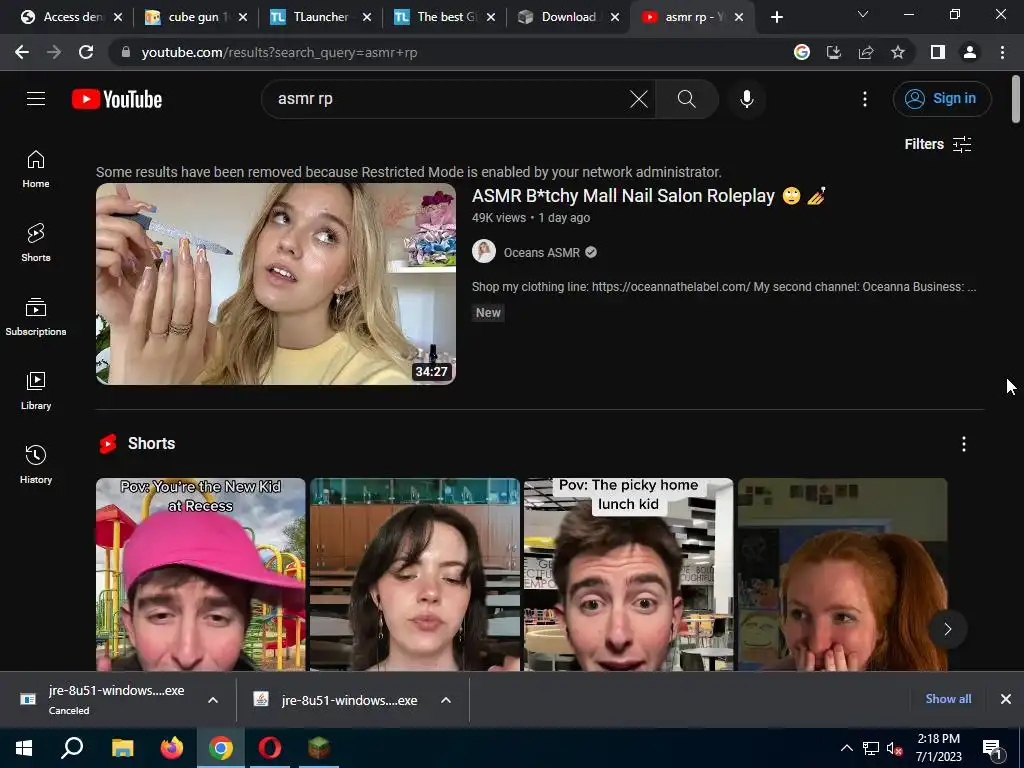Click the install app icon in address bar

pyautogui.click(x=833, y=52)
